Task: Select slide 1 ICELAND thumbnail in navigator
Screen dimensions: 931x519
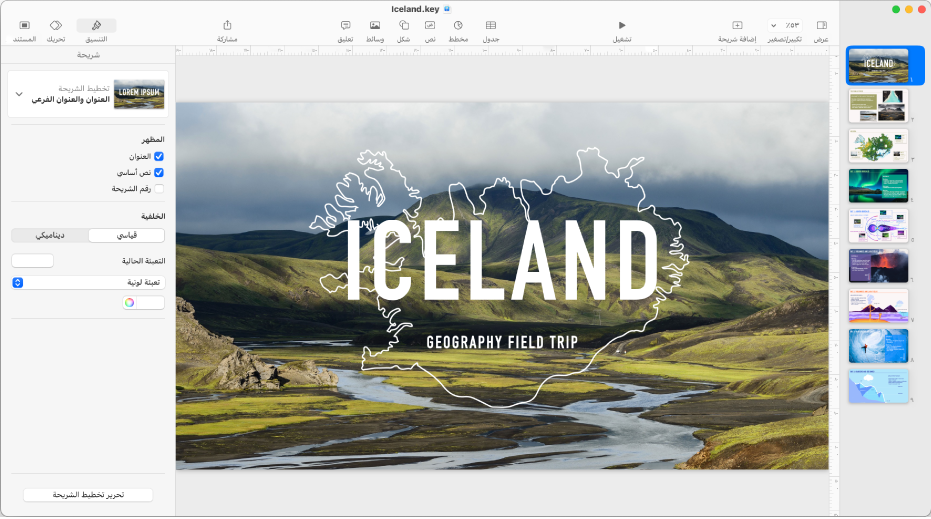Action: pos(878,65)
